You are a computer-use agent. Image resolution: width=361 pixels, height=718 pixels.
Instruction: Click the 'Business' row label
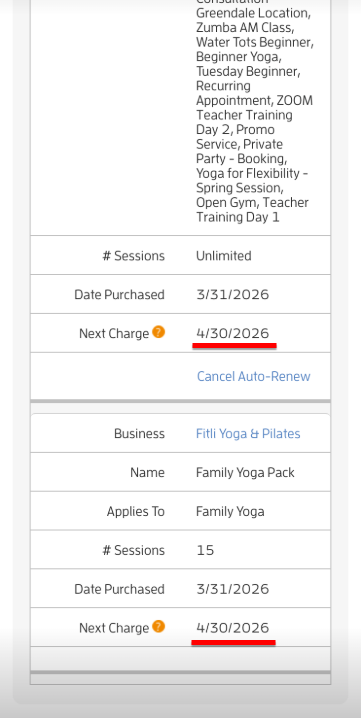[139, 434]
